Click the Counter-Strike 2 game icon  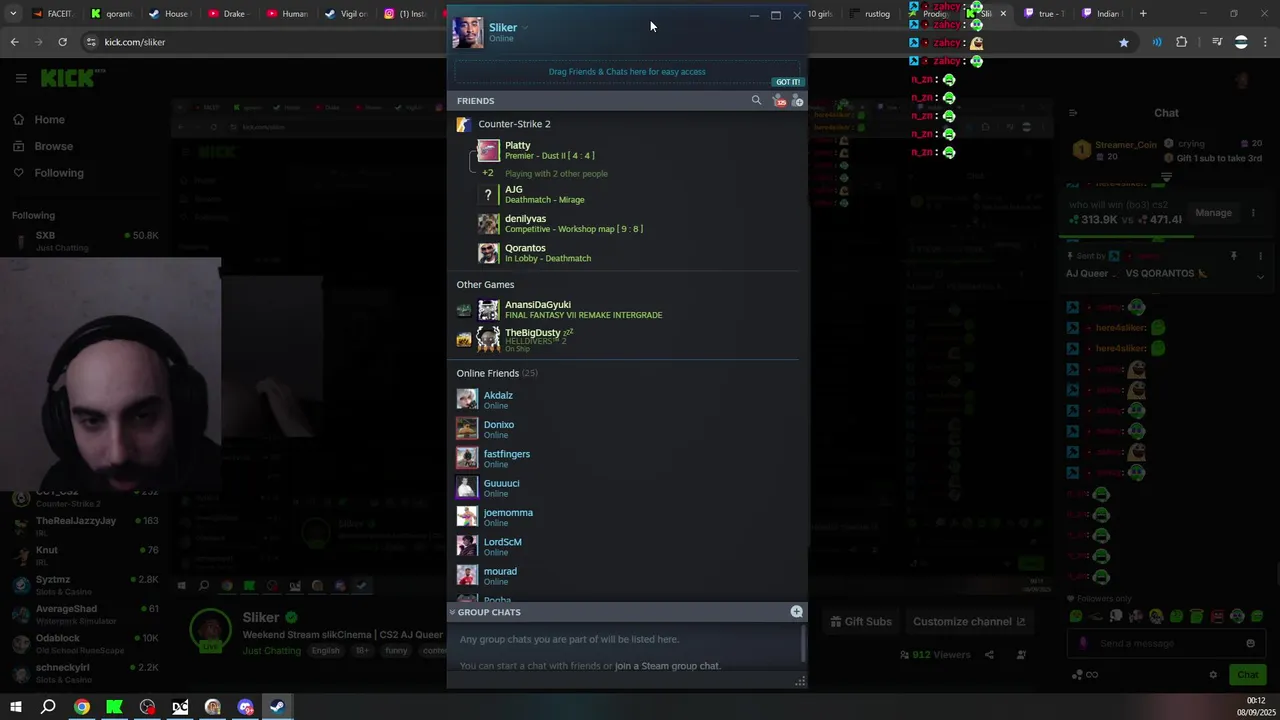click(463, 124)
